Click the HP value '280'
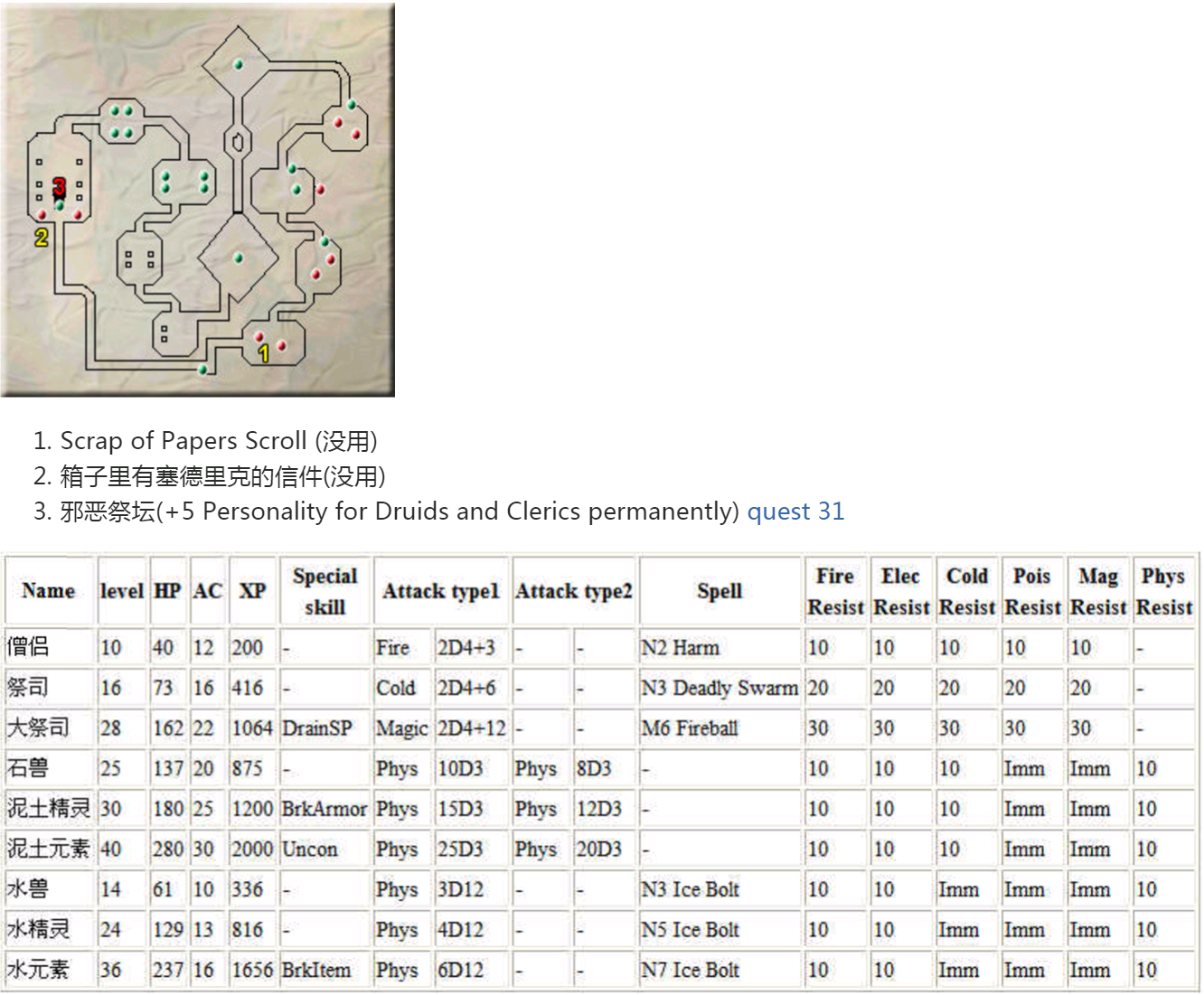The height and width of the screenshot is (995, 1204). tap(168, 849)
